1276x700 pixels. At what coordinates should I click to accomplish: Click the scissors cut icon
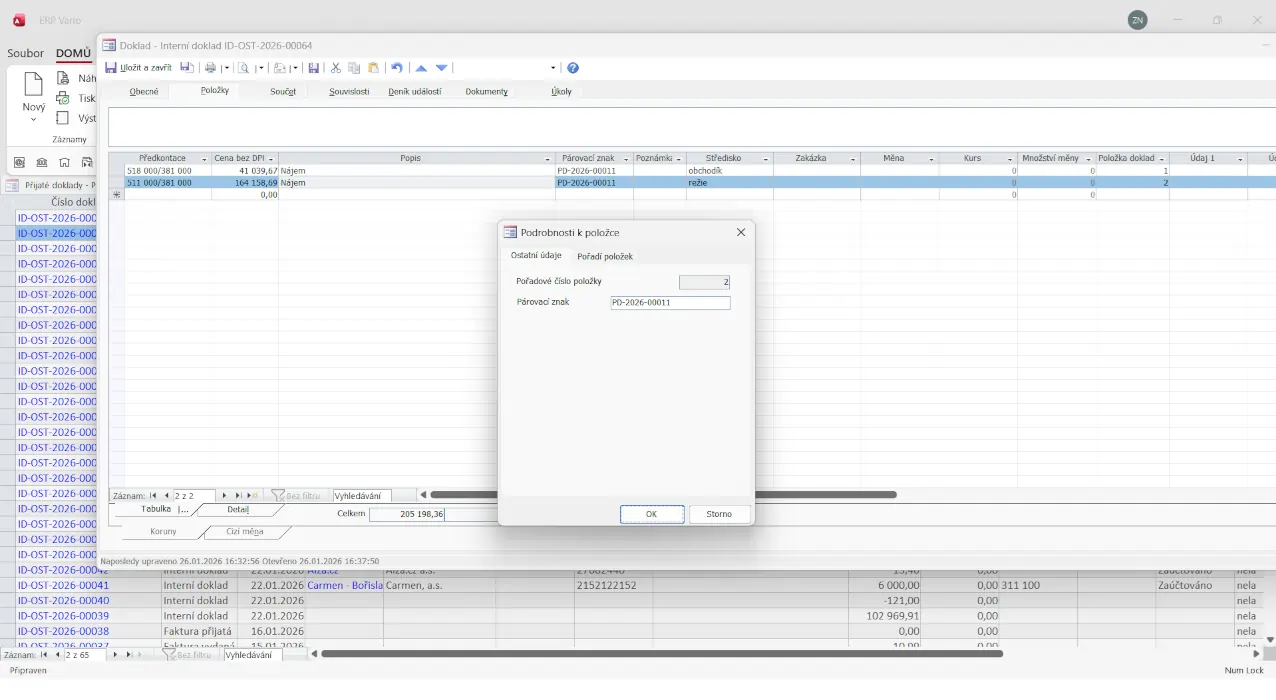pyautogui.click(x=336, y=68)
